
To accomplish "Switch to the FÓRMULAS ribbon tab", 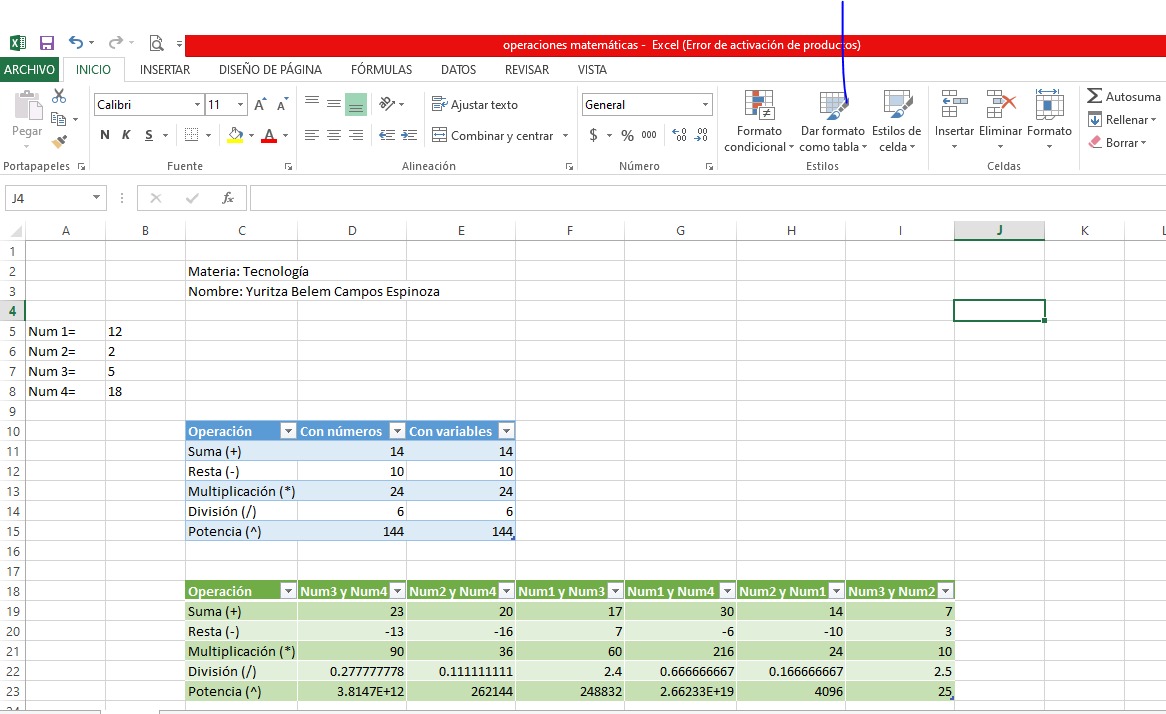I will (381, 70).
